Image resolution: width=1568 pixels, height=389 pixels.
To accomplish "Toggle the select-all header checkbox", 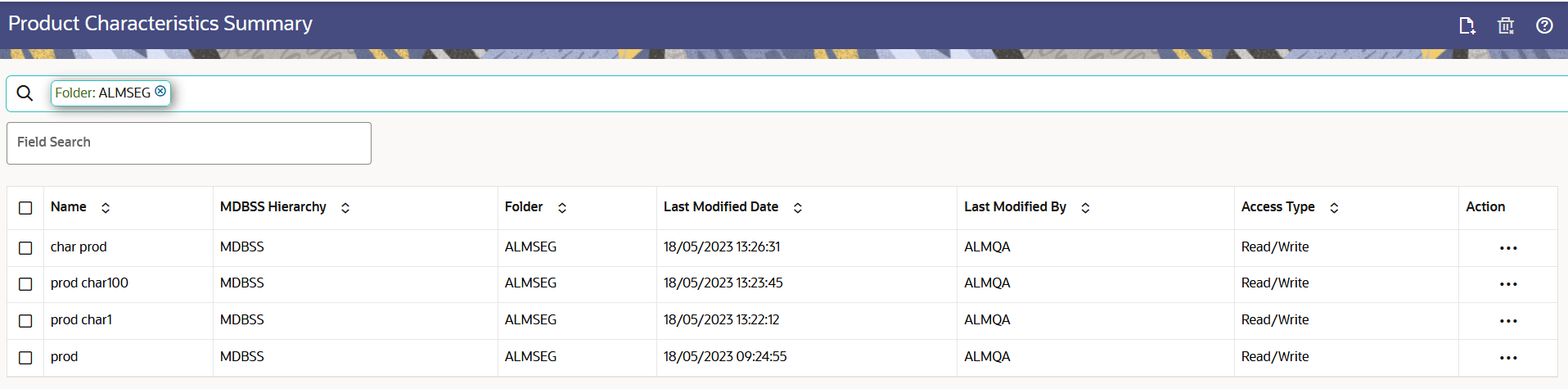I will click(x=25, y=208).
